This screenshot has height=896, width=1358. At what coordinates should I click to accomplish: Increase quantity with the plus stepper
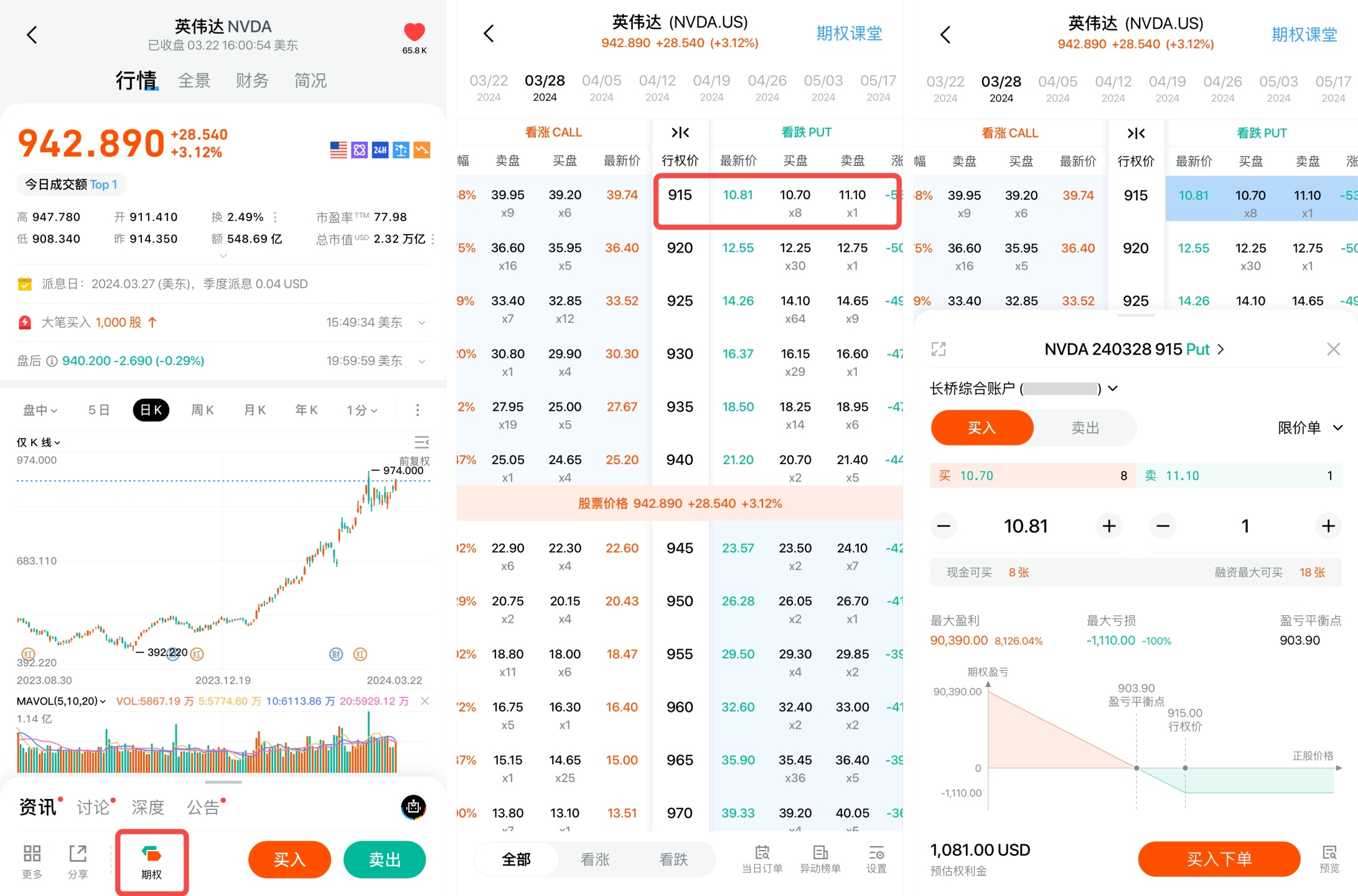(1328, 526)
